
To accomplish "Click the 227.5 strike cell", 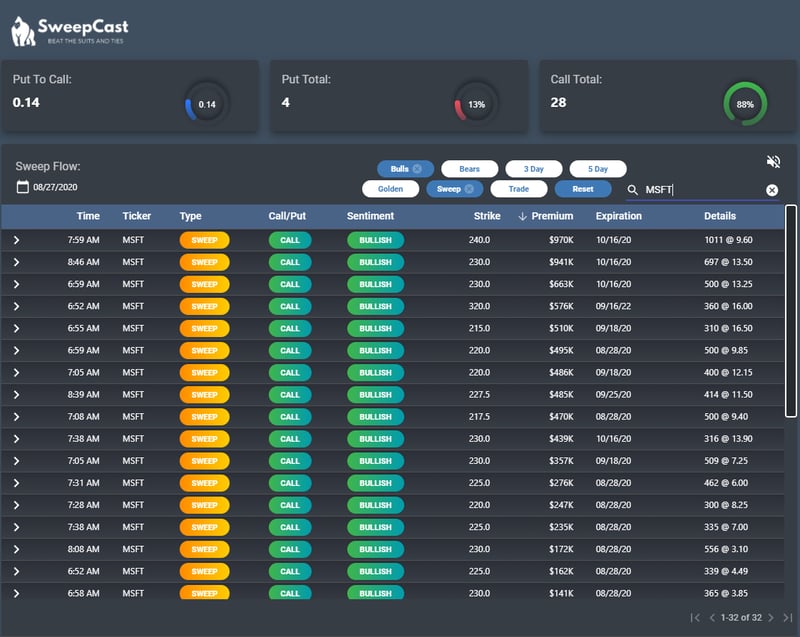I will 480,395.
